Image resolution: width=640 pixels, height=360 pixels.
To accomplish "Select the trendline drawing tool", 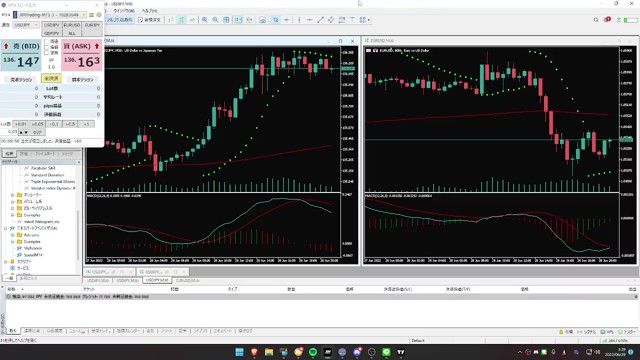I will click(x=320, y=20).
